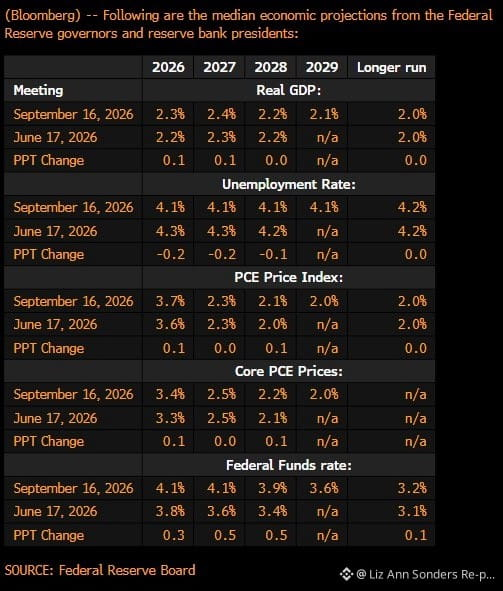Click the Unemployment PPT Change -0.2 under 2026
Viewport: 503px width, 591px height.
pyautogui.click(x=171, y=254)
